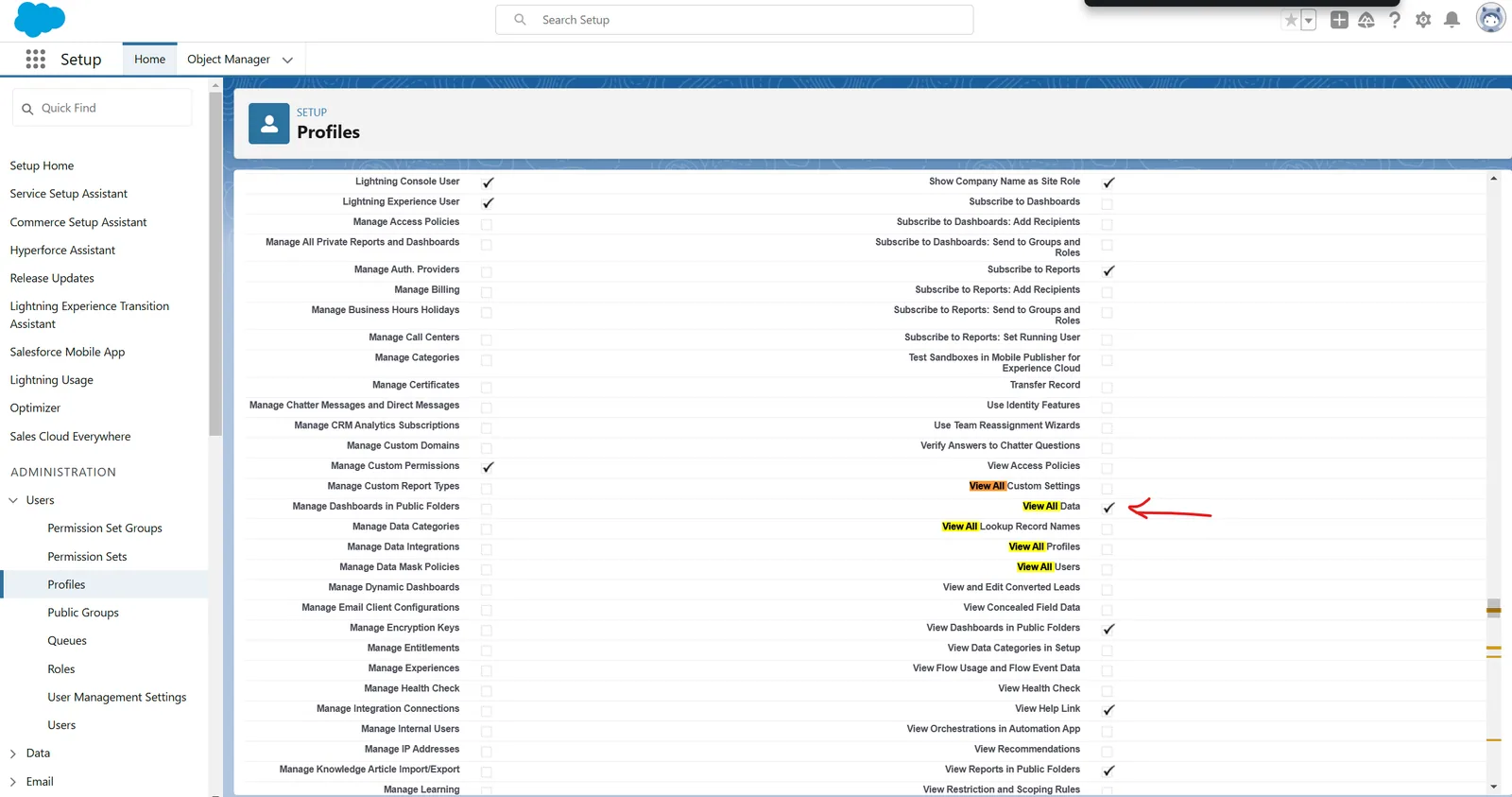Click the page scrollbar down arrow
This screenshot has width=1512, height=797.
(1493, 787)
